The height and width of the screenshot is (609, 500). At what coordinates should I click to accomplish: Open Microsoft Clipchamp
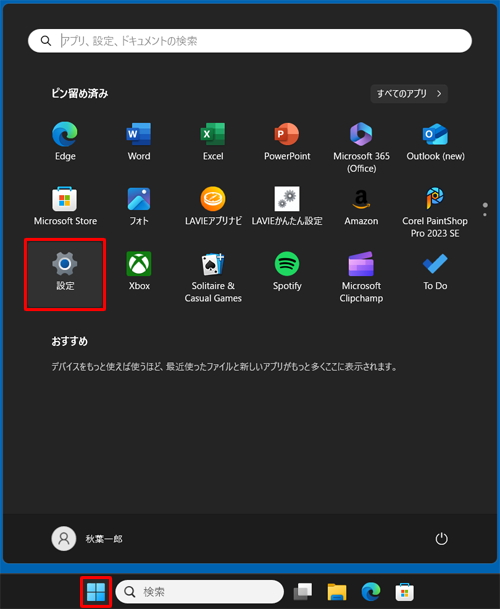coord(361,277)
